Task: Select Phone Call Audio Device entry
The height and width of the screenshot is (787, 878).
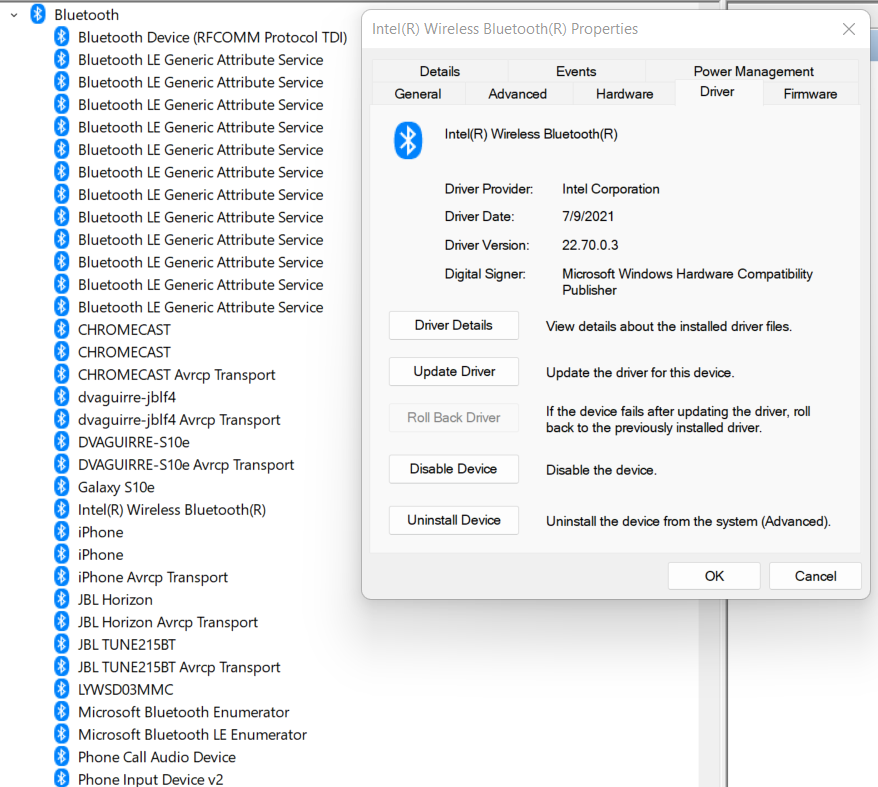Action: 156,757
